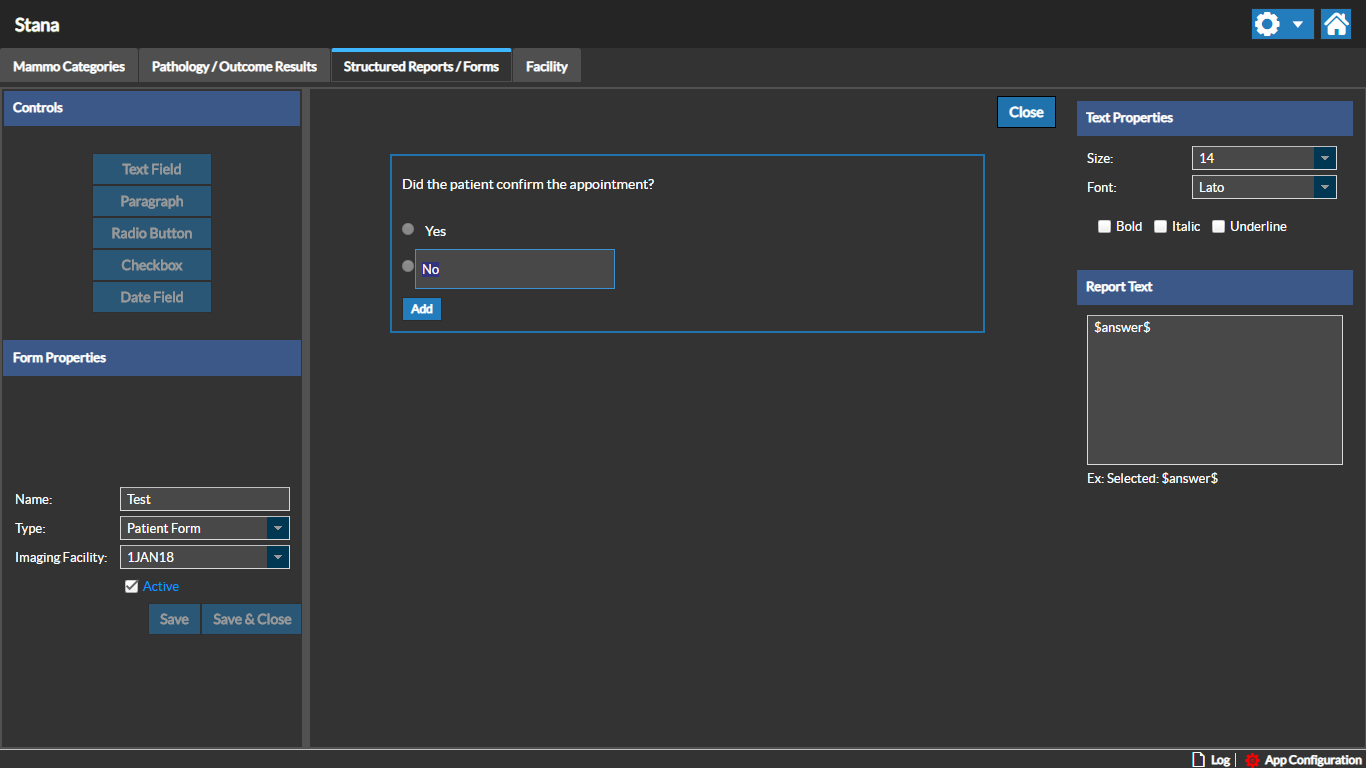Enable the Italic checkbox
The height and width of the screenshot is (768, 1366).
[x=1161, y=227]
